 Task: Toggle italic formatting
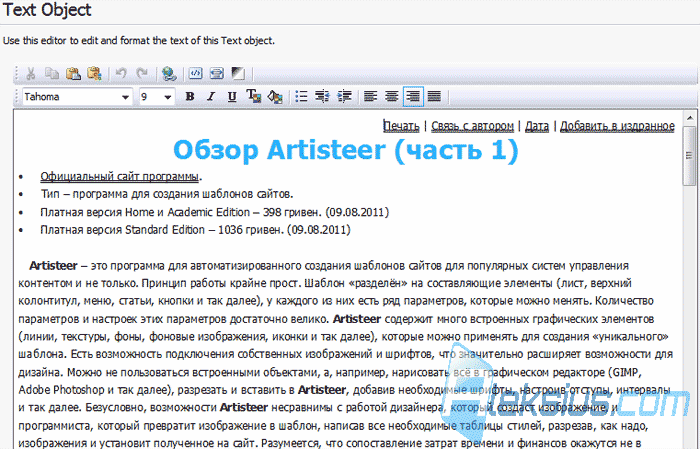click(x=211, y=96)
